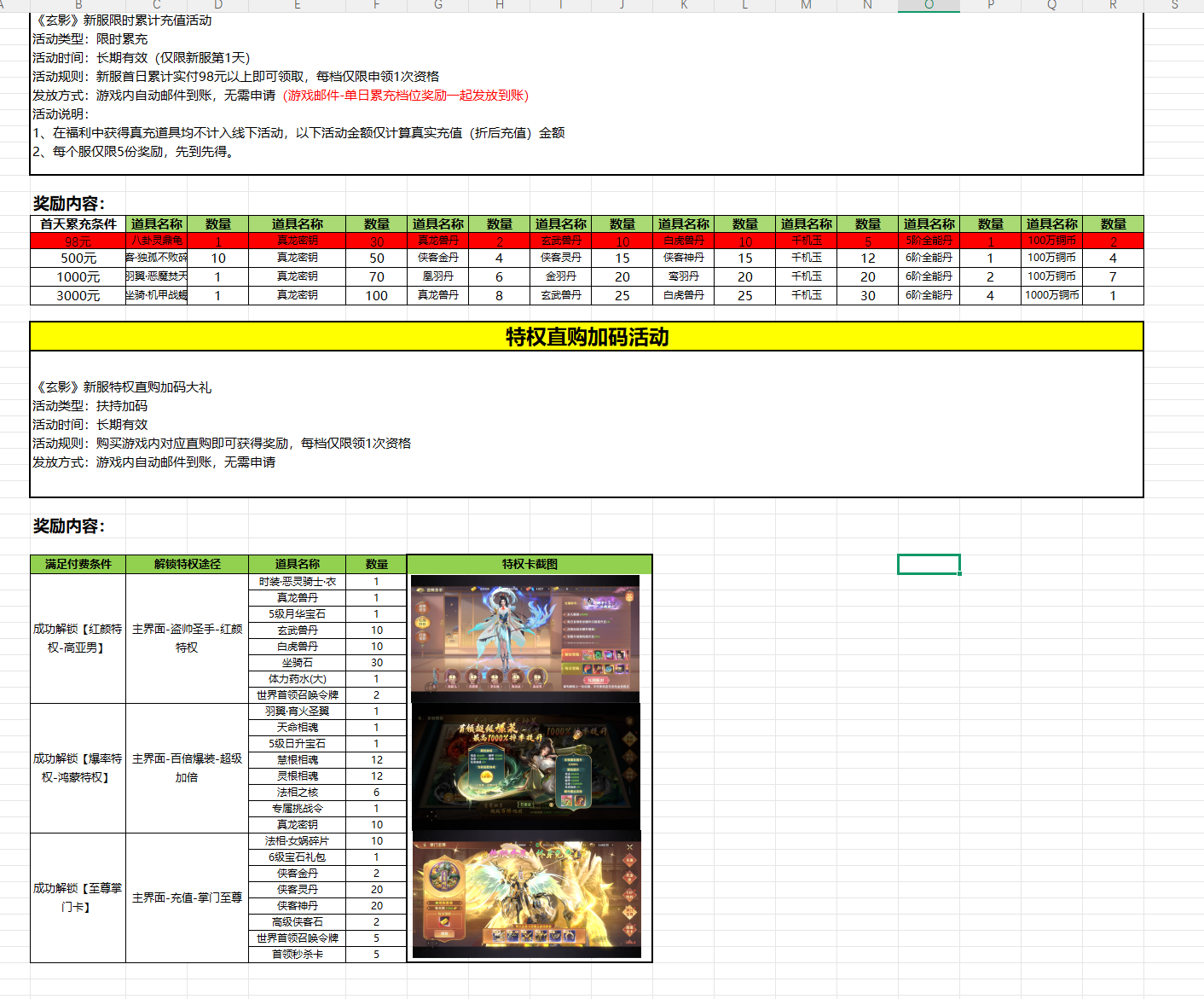The width and height of the screenshot is (1204, 999).
Task: Select the 1000万铜币 reward cell
Action: (1051, 295)
